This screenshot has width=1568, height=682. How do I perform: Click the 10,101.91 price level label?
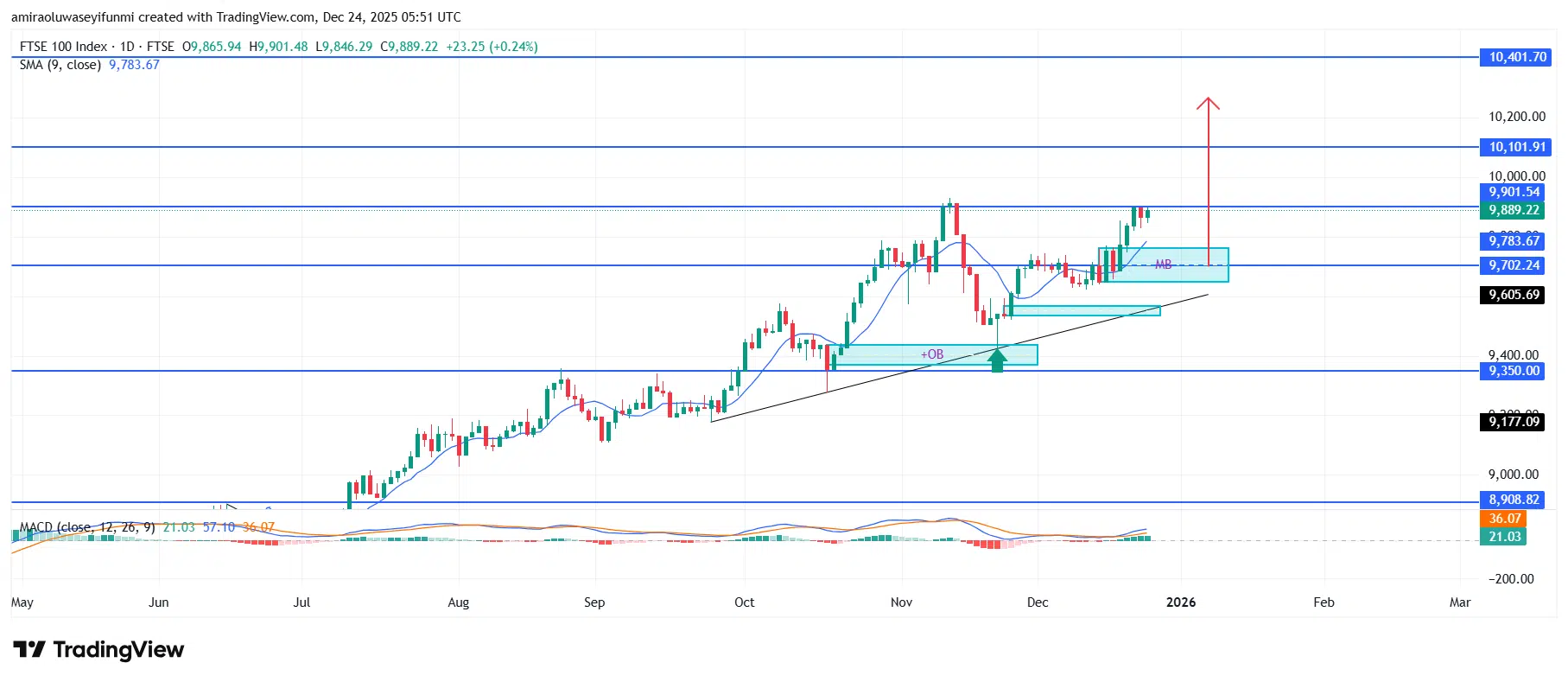pyautogui.click(x=1516, y=147)
